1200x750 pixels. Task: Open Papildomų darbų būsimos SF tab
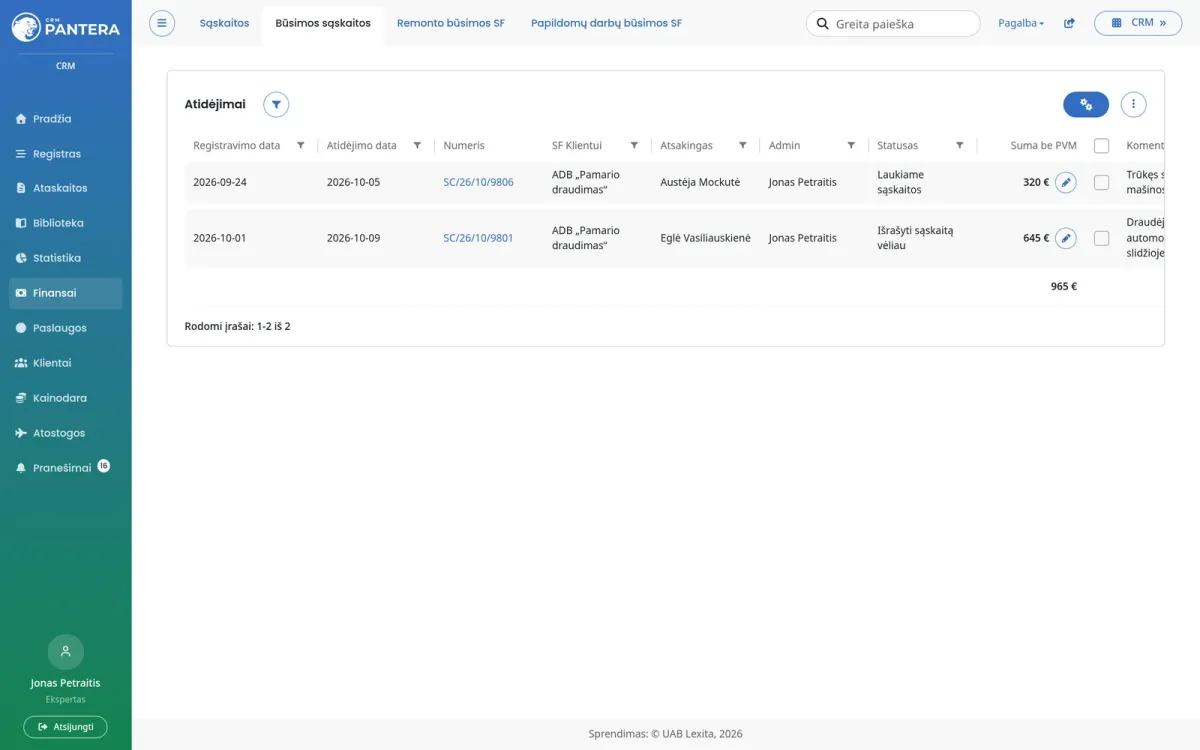(606, 23)
